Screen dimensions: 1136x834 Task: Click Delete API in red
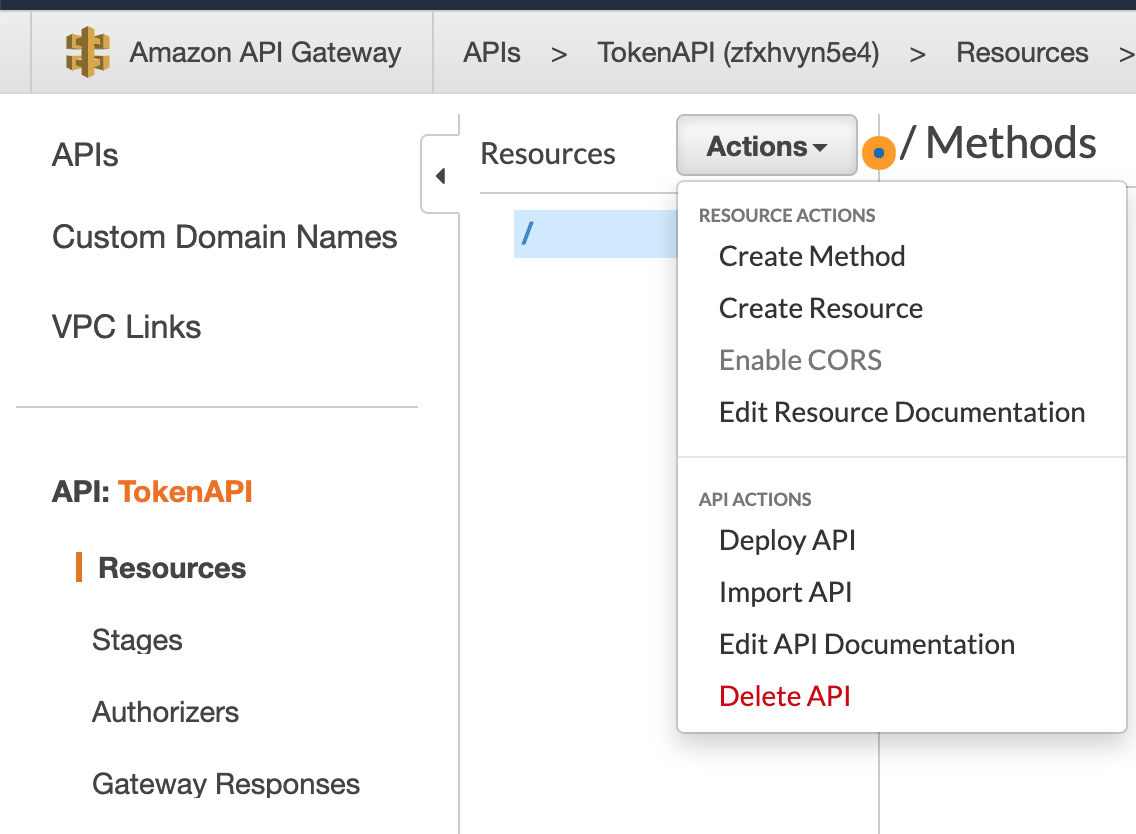pos(784,696)
